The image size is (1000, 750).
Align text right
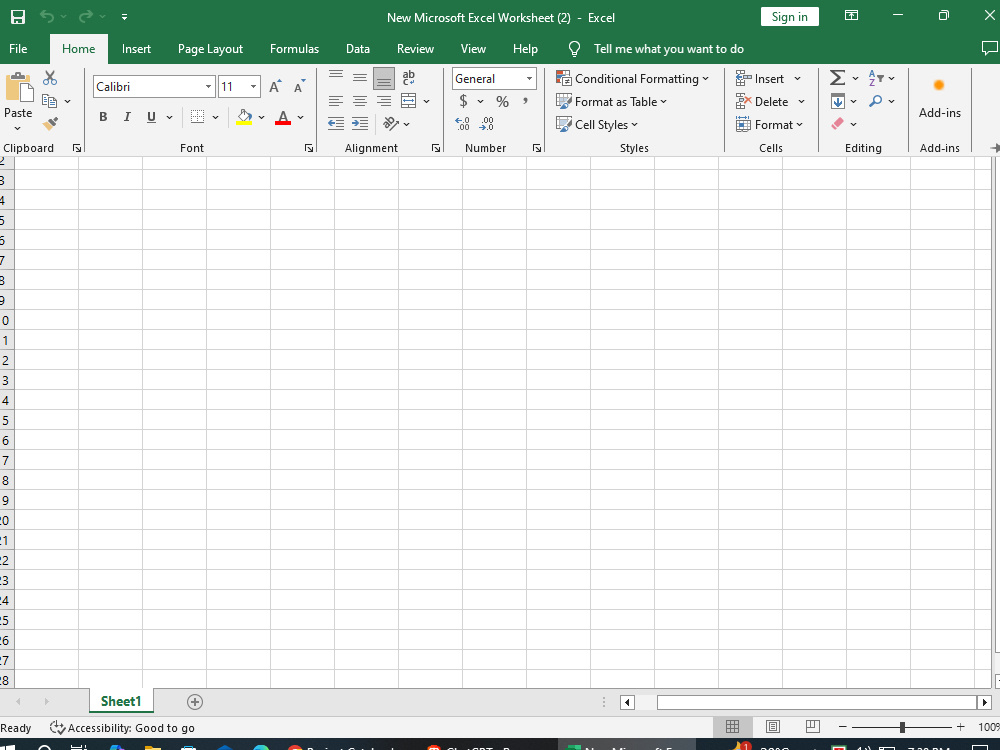coord(384,101)
